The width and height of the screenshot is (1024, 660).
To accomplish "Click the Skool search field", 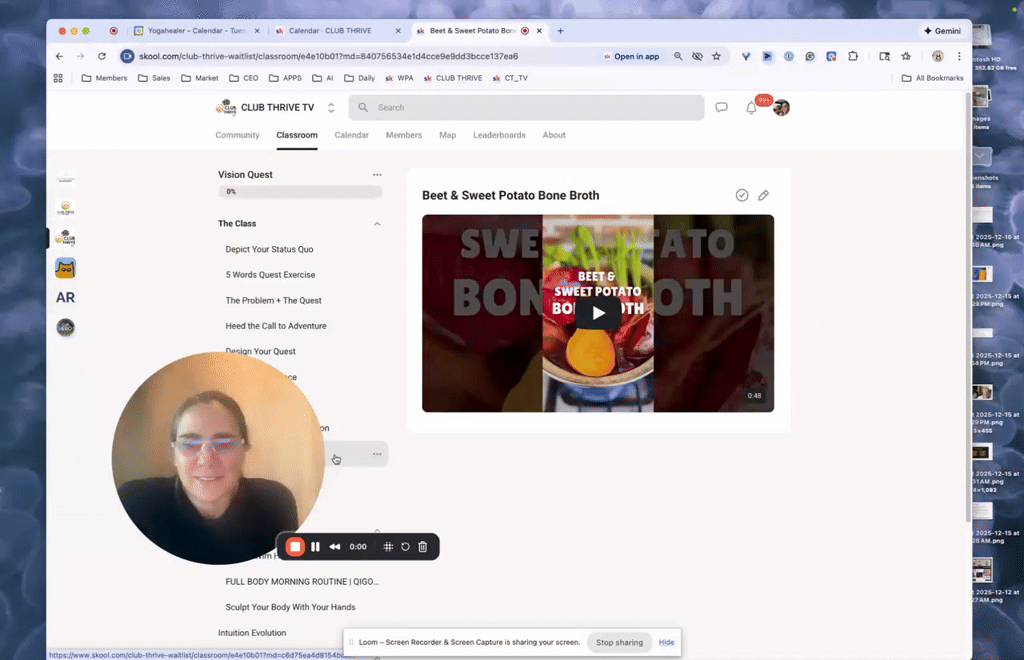I will point(526,108).
